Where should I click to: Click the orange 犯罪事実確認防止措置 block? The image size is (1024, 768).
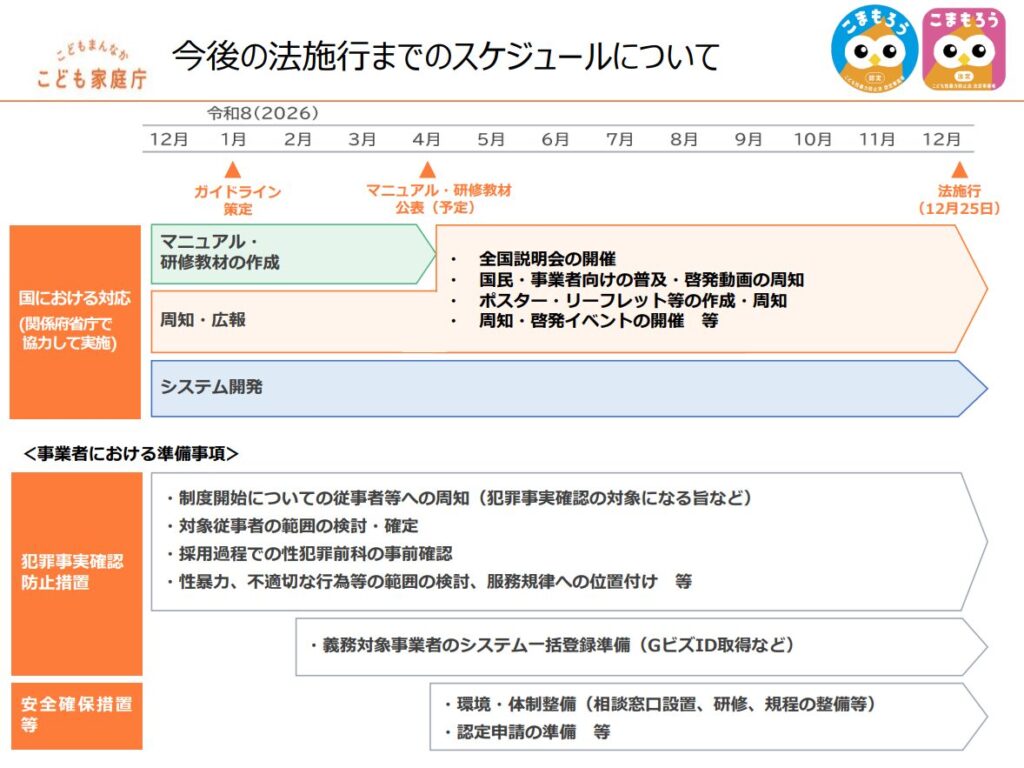[x=75, y=572]
